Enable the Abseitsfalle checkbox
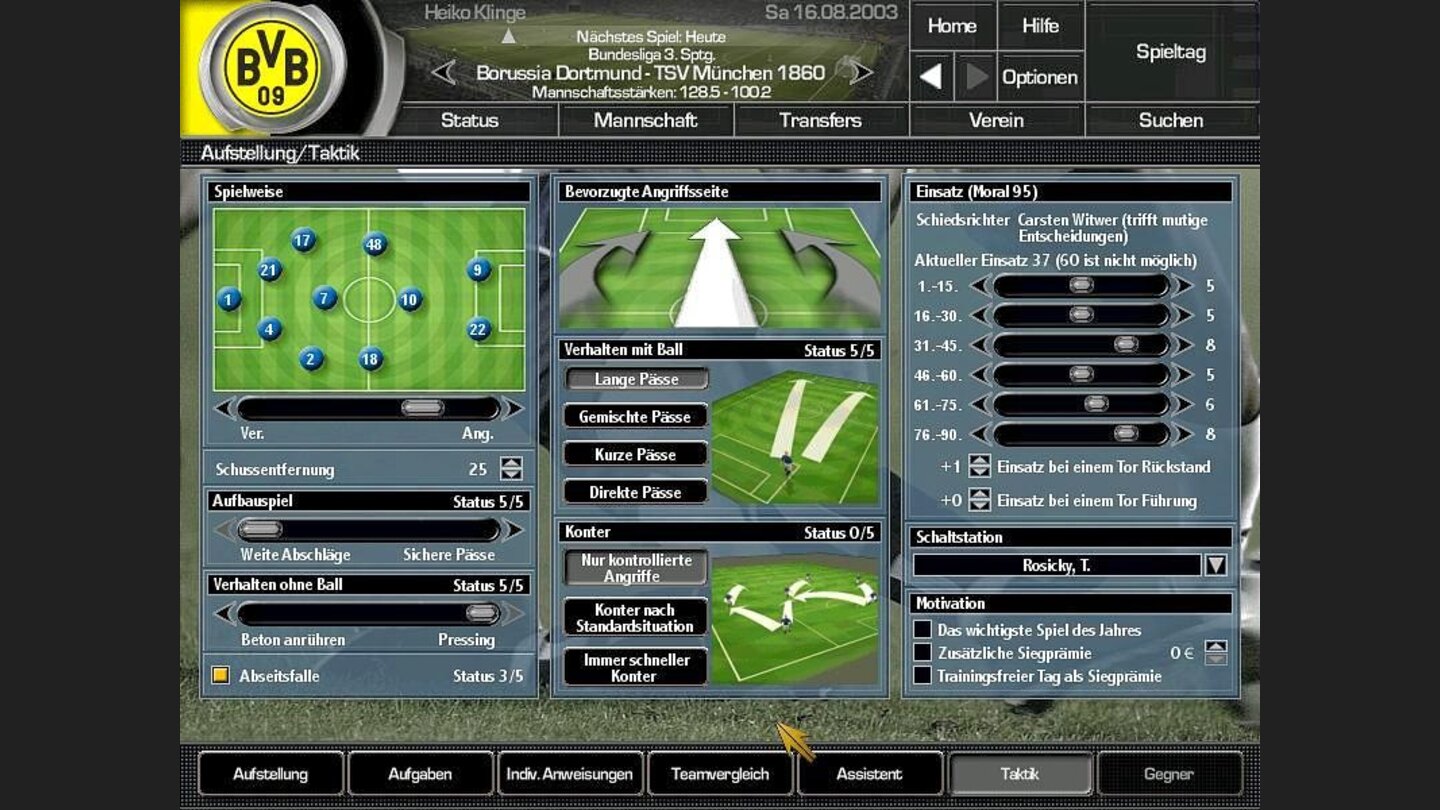Image resolution: width=1440 pixels, height=810 pixels. [222, 676]
